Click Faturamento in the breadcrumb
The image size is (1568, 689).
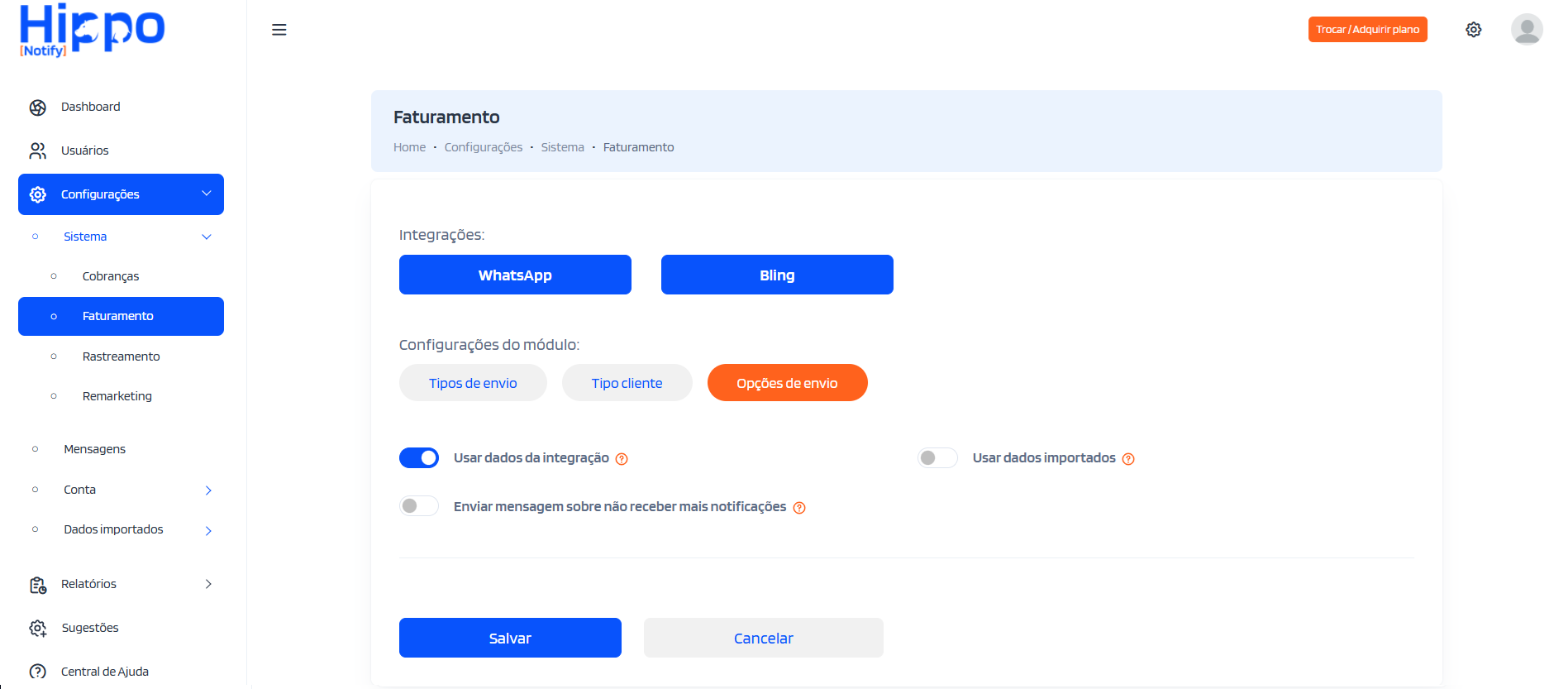(x=639, y=147)
